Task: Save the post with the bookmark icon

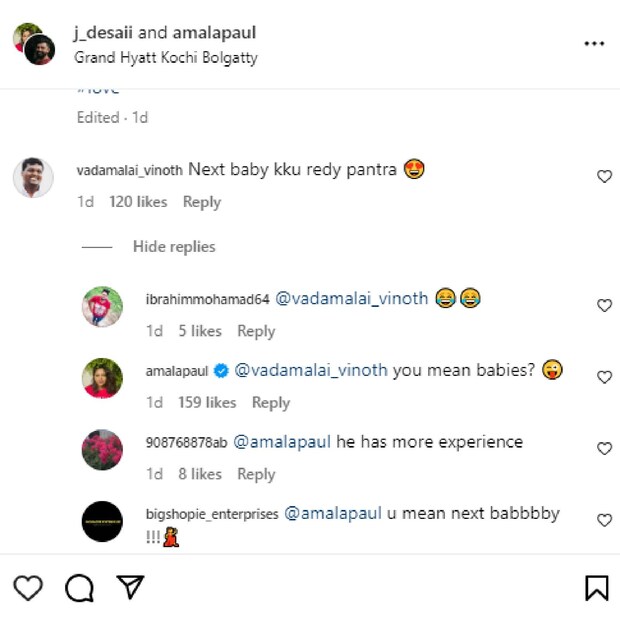Action: click(x=596, y=588)
